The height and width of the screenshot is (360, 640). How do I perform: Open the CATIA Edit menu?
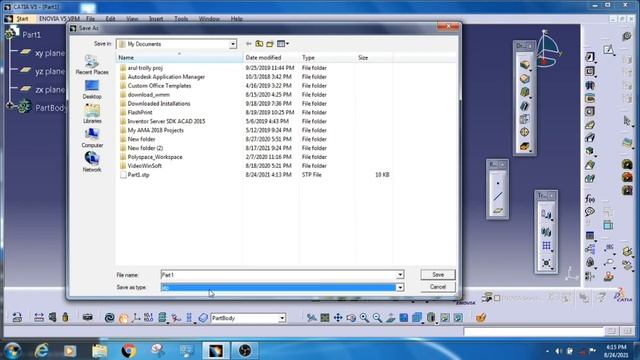click(x=110, y=19)
